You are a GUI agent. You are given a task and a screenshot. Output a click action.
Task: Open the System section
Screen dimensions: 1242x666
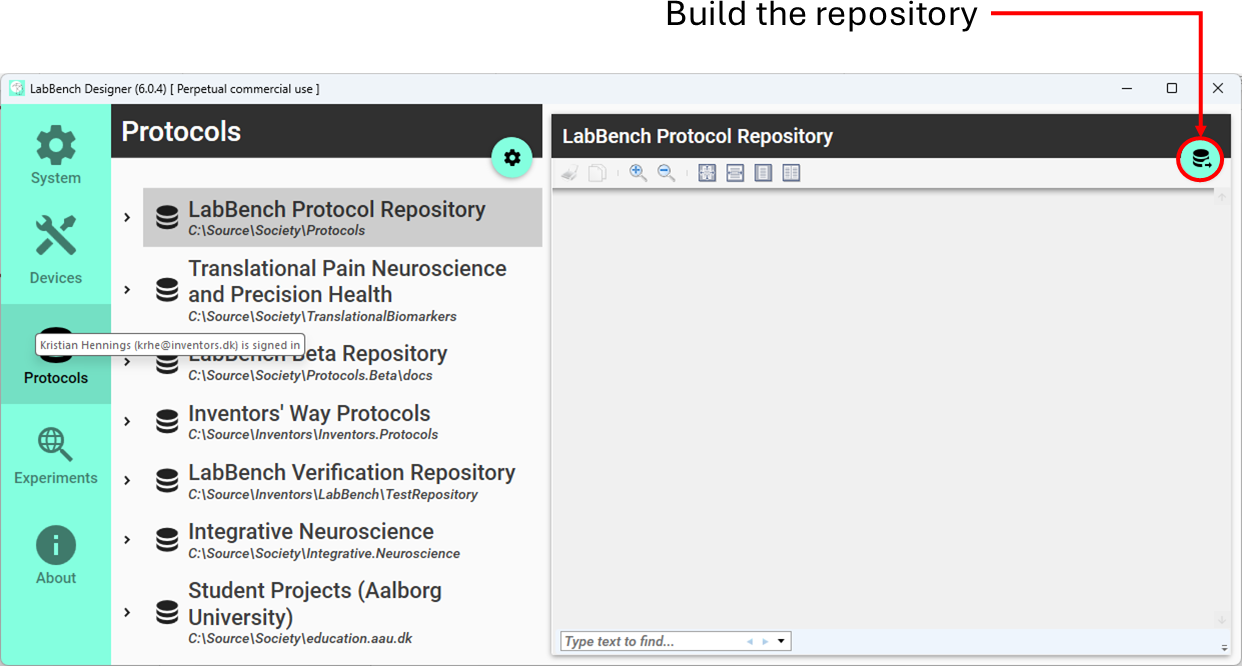56,155
